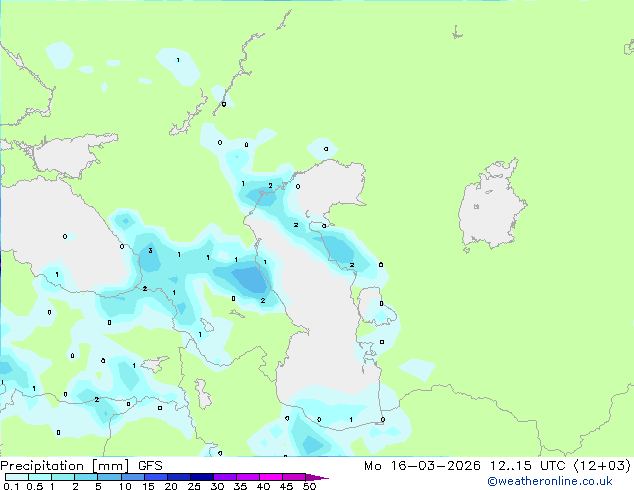Screen dimensions: 634x490
Task: Click the 'Precipitation [mm]' title text
Action: click(65, 466)
